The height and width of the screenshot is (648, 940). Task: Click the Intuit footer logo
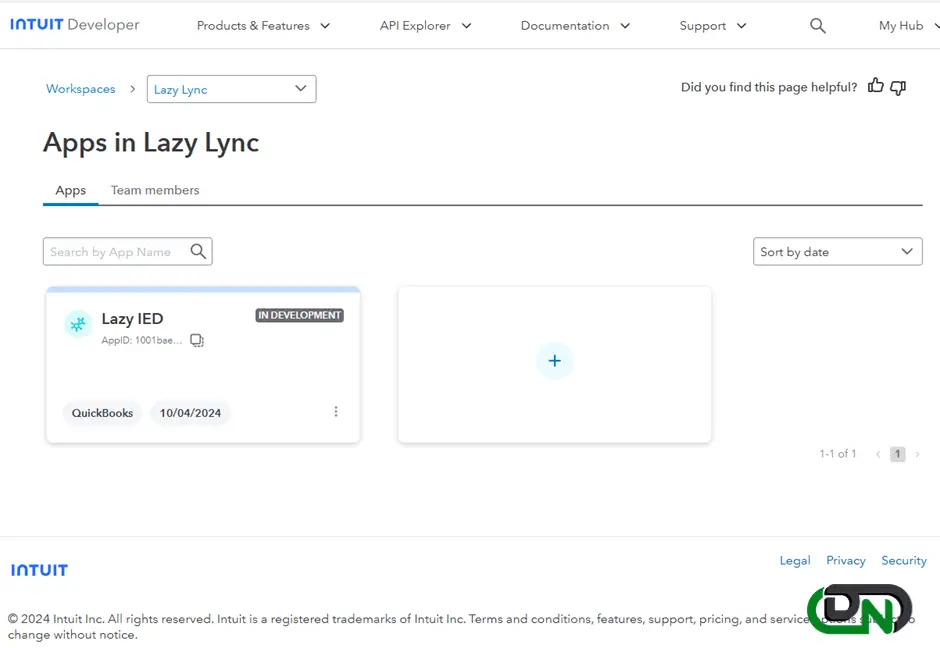pos(40,570)
